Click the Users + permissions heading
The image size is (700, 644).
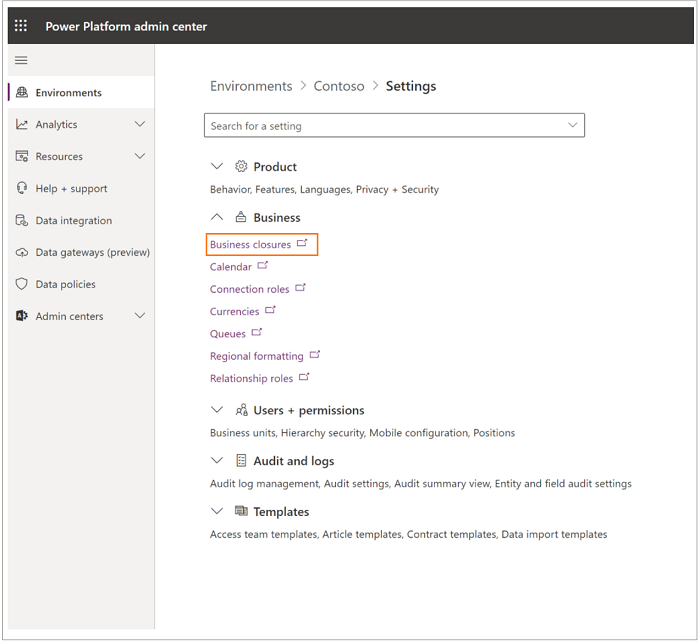tap(309, 410)
